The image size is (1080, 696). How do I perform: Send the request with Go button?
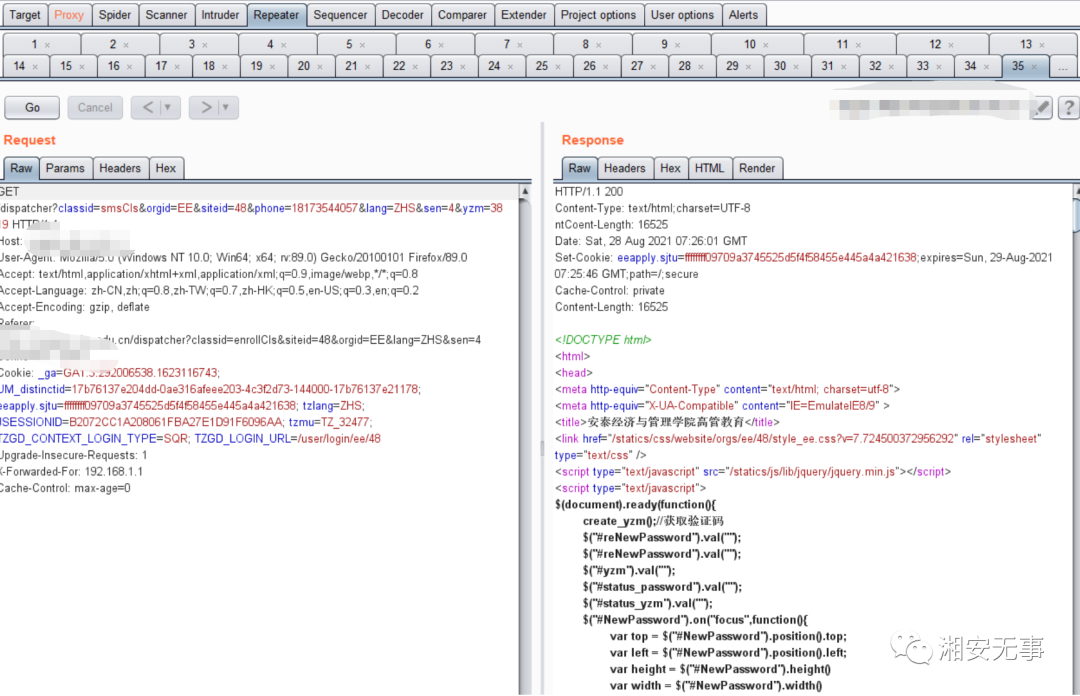tap(32, 108)
